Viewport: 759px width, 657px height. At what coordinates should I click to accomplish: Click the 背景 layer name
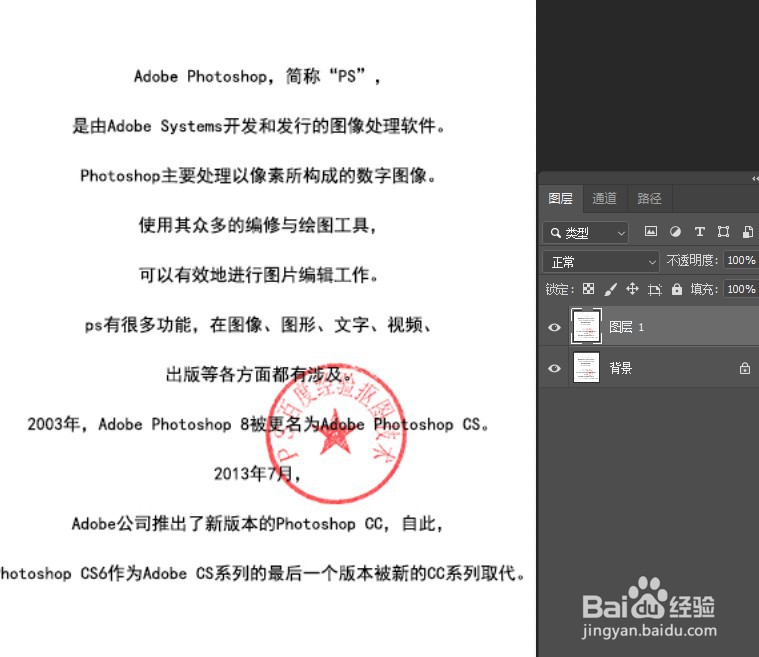621,368
